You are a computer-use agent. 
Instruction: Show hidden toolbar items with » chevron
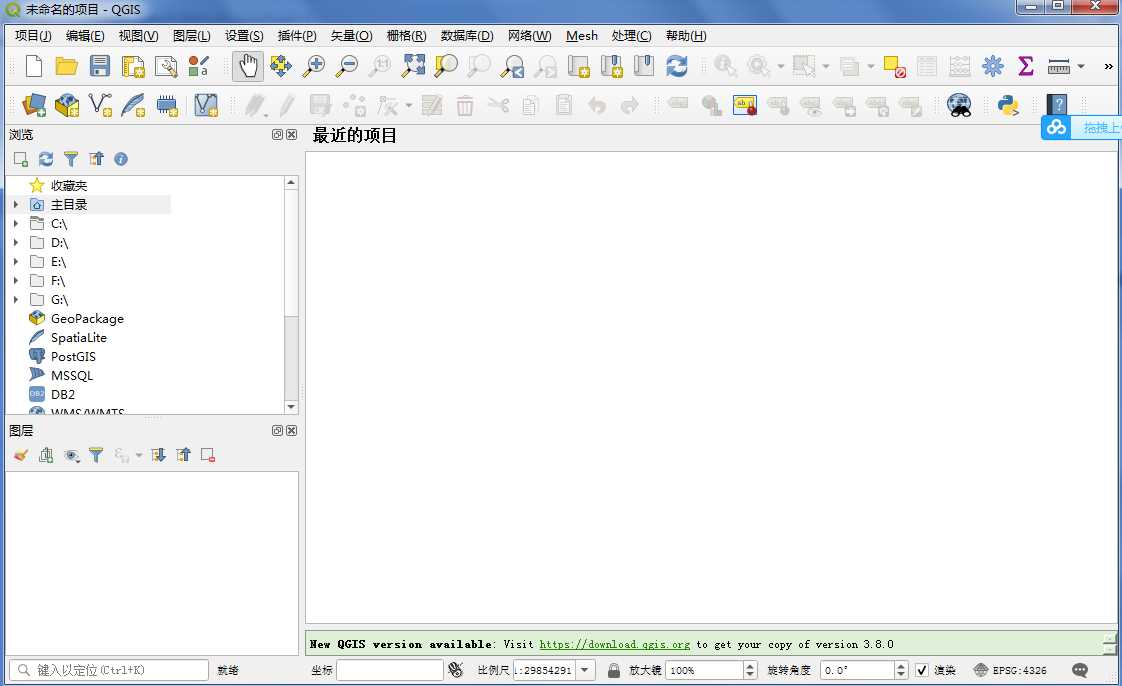click(1108, 66)
